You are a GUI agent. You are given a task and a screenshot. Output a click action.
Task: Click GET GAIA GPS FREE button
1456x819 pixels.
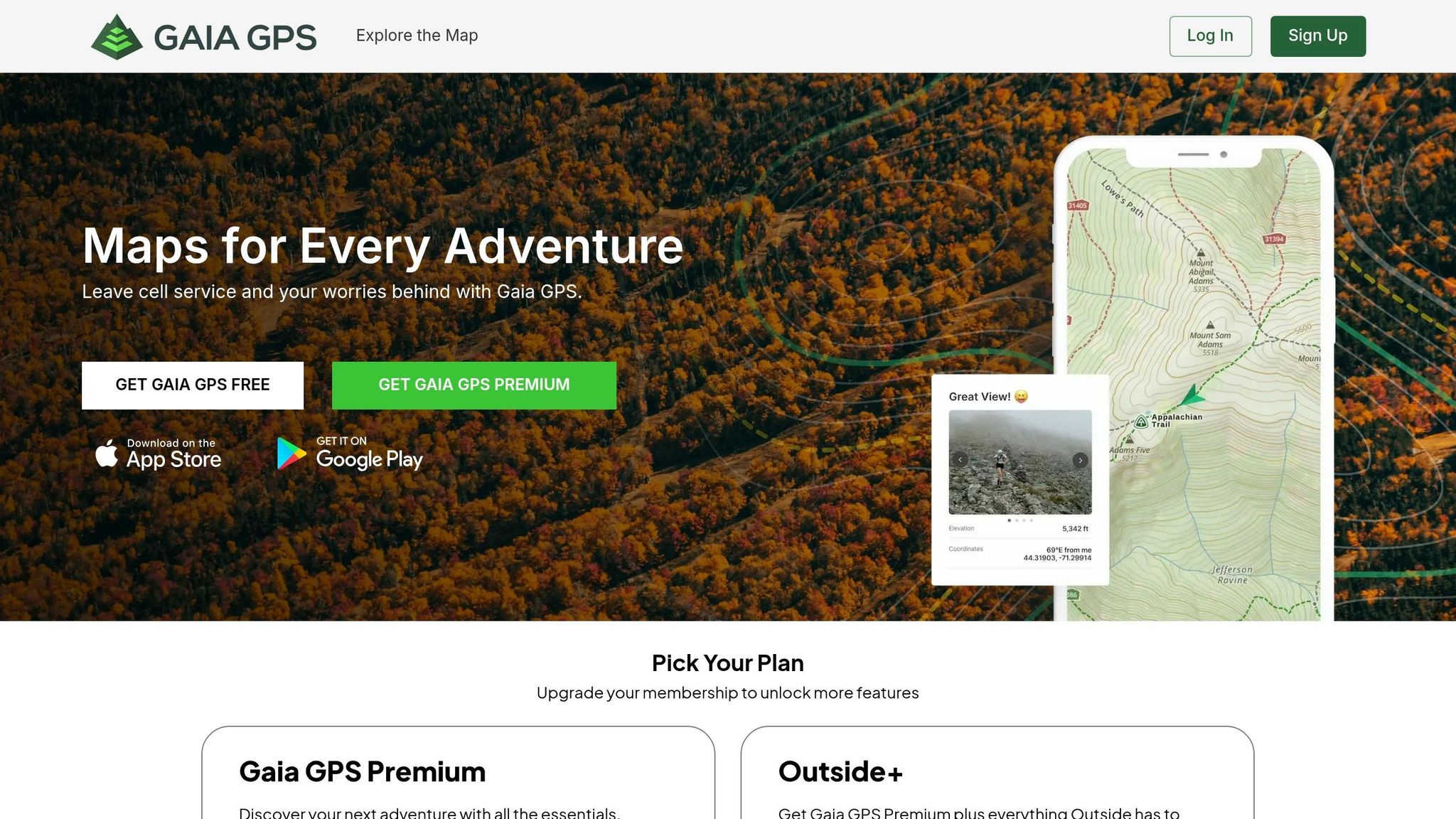[193, 385]
